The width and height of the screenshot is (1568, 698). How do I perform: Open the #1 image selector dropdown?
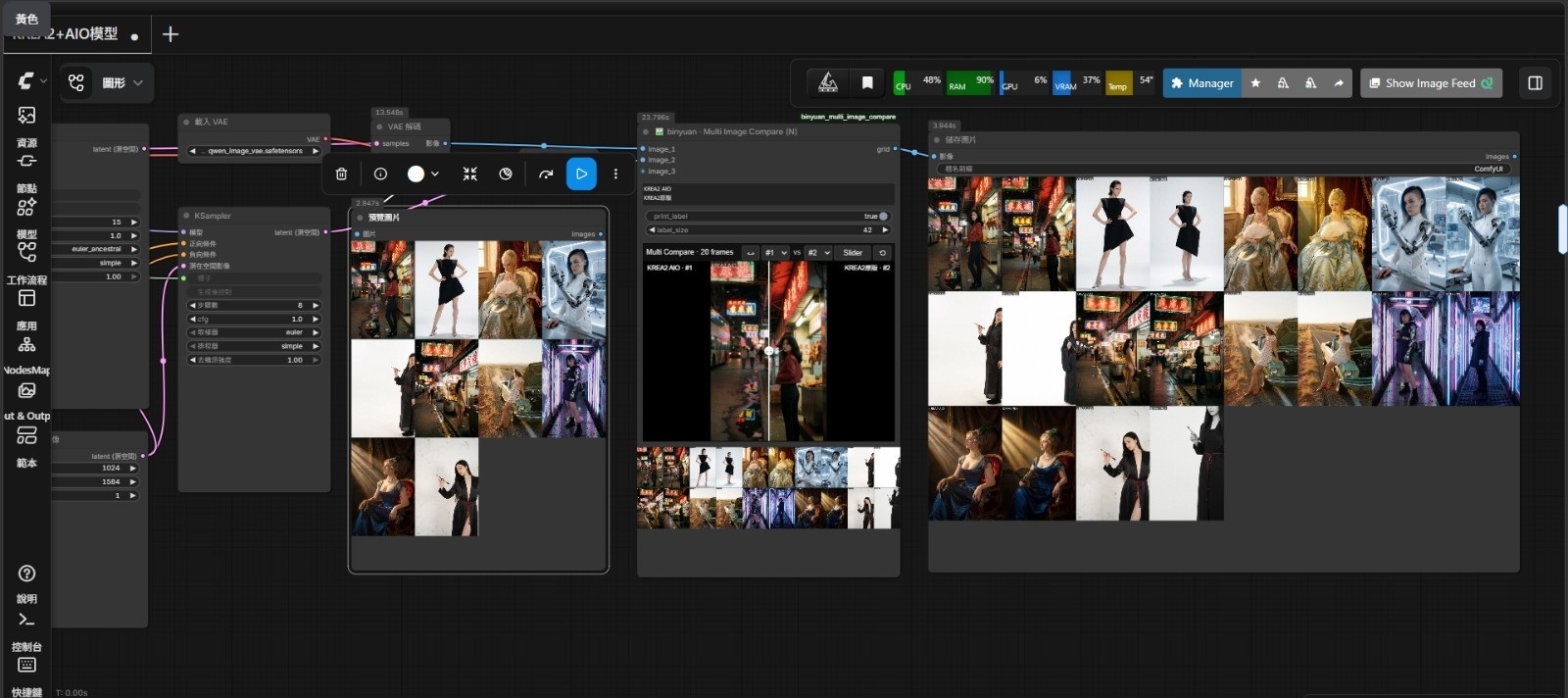point(775,253)
